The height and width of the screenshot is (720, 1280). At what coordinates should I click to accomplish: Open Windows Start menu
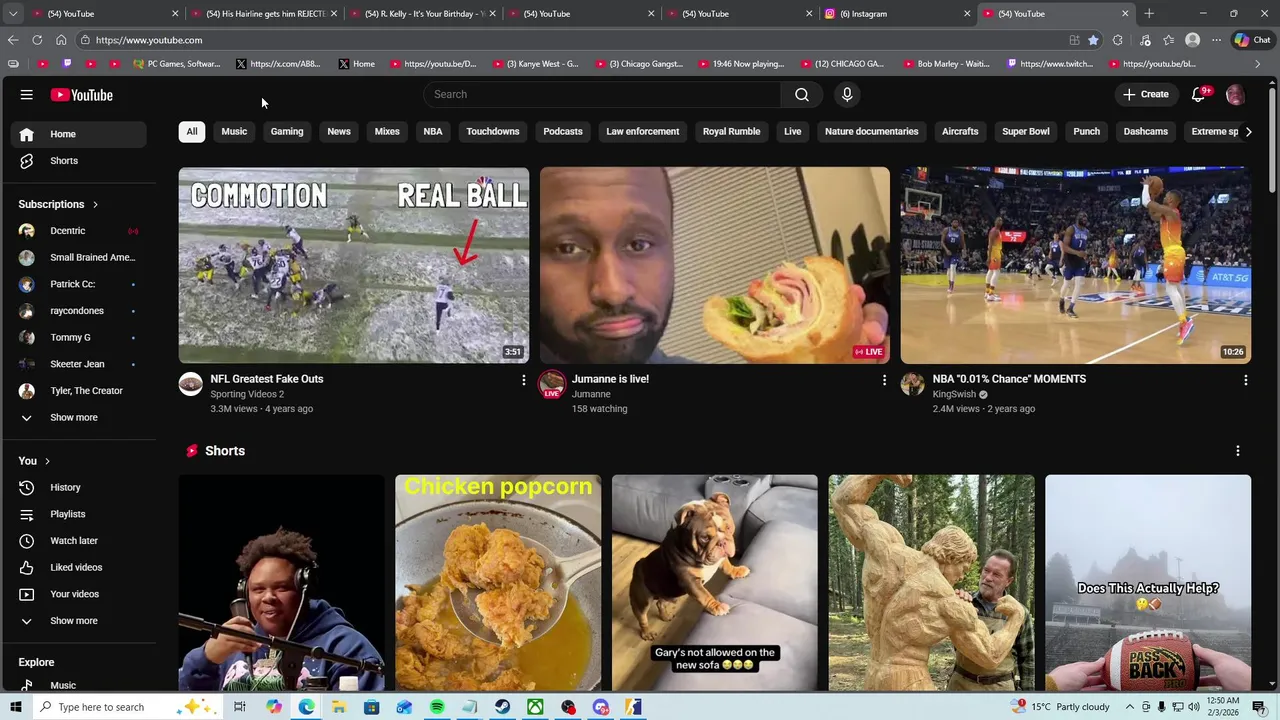pos(15,707)
